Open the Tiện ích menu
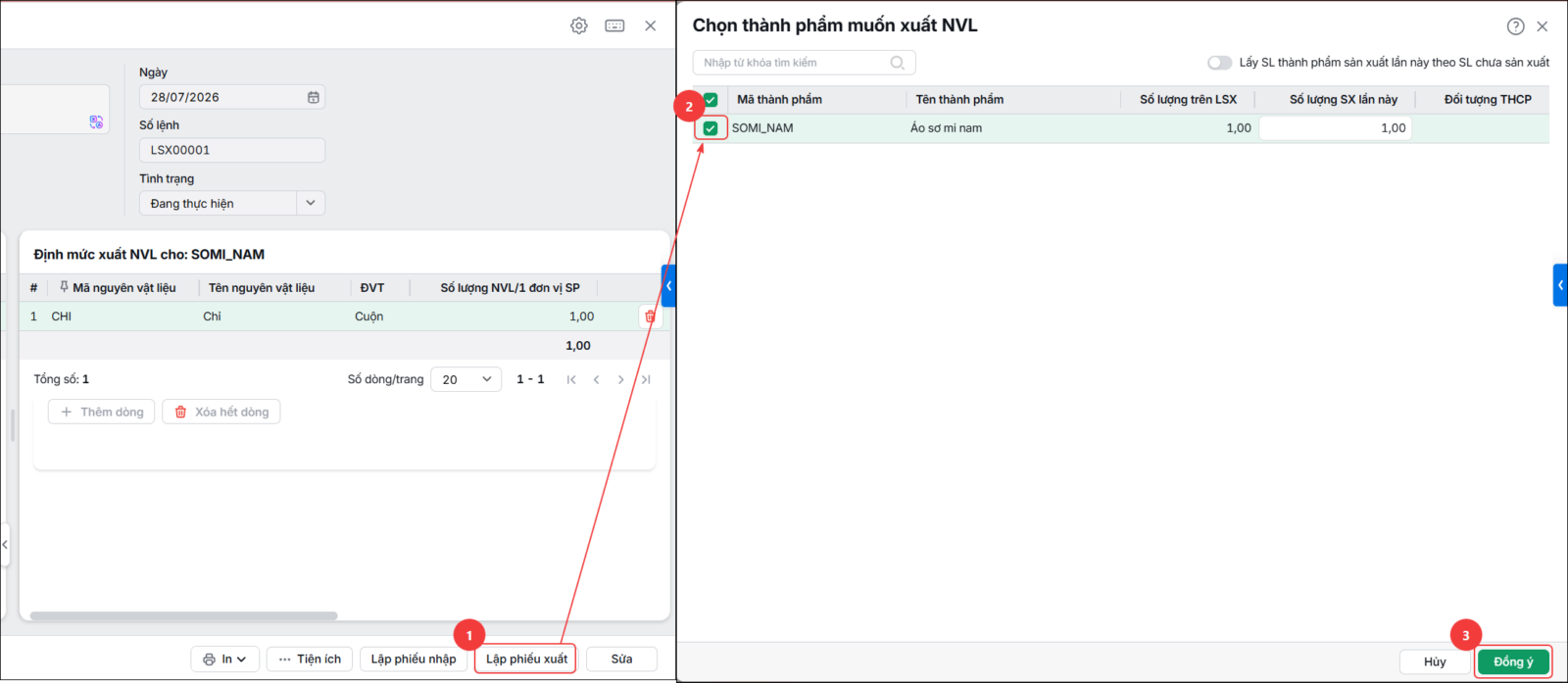This screenshot has width=1568, height=683. pos(310,659)
